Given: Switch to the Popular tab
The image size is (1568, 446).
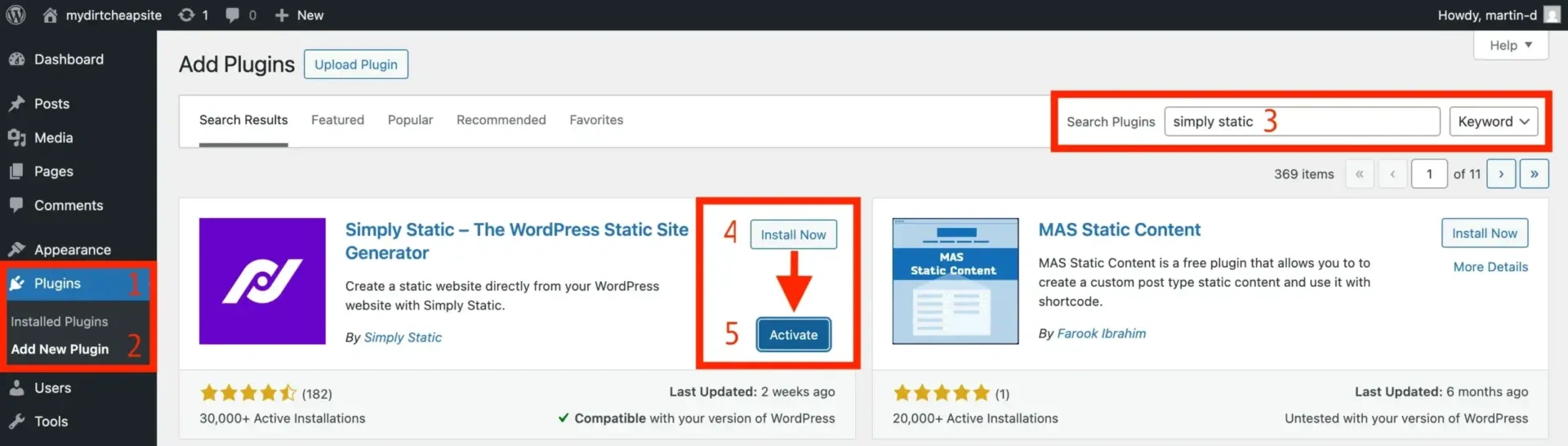Looking at the screenshot, I should (x=410, y=120).
